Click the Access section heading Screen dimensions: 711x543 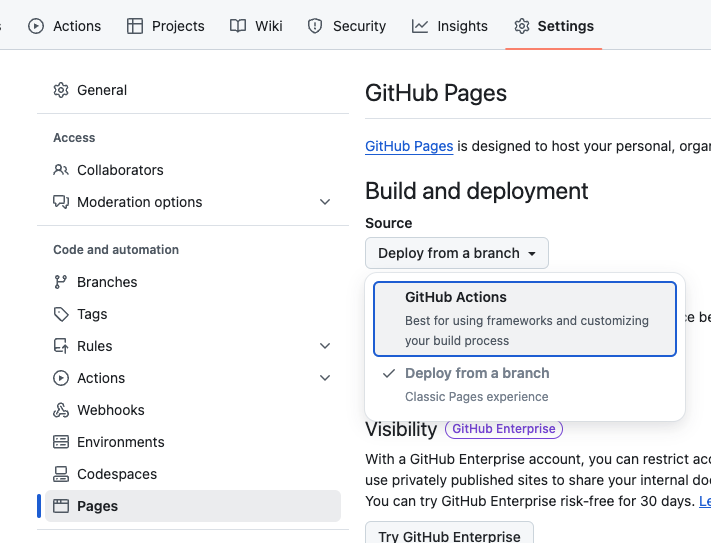click(74, 138)
